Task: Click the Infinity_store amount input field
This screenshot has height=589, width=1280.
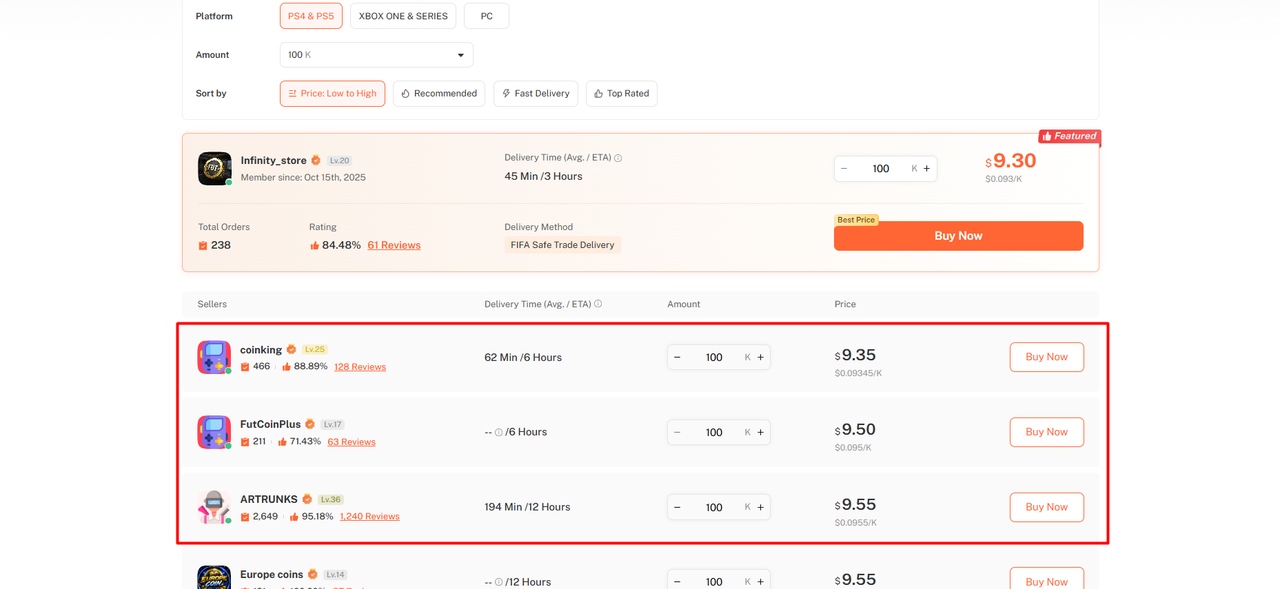Action: 881,169
